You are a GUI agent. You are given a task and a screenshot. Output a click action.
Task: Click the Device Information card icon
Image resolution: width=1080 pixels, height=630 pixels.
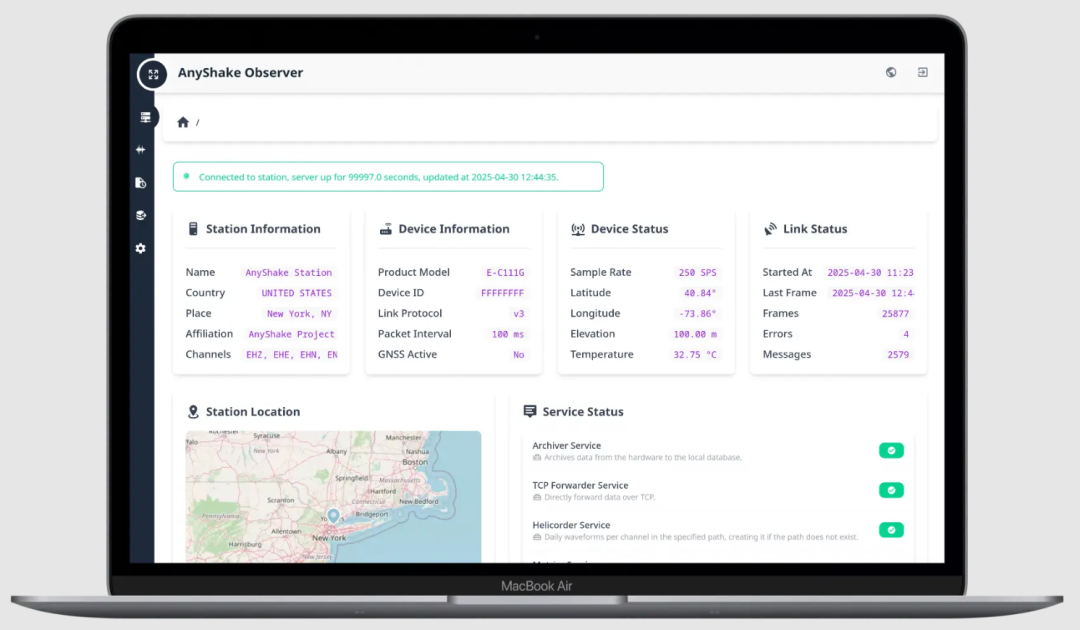tap(386, 229)
